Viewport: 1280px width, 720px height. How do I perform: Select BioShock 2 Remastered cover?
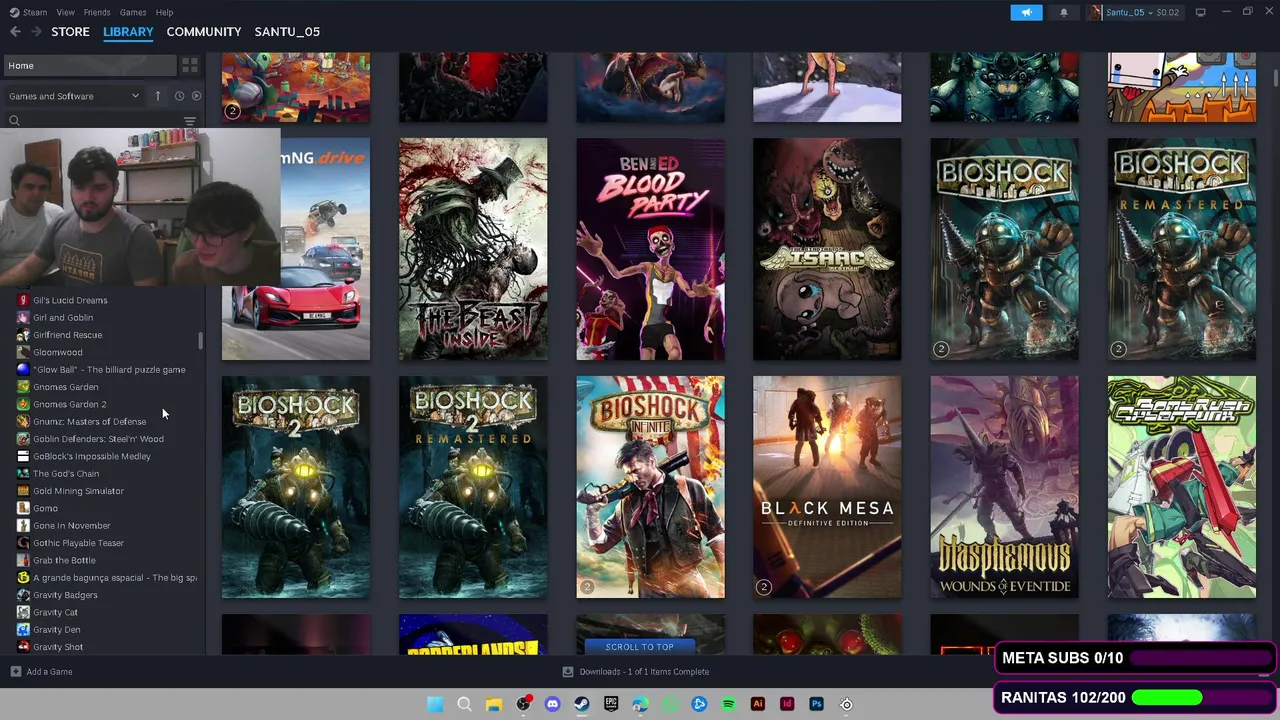coord(473,487)
